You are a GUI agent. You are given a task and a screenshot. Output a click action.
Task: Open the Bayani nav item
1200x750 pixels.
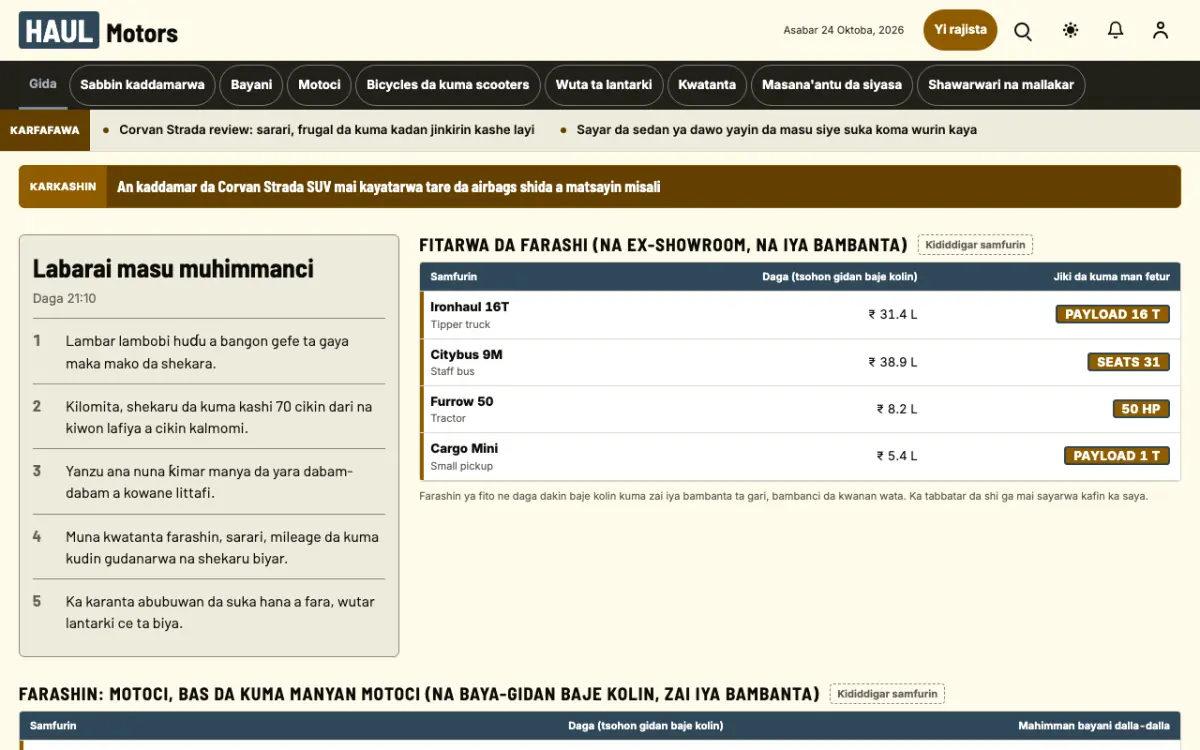click(x=251, y=85)
